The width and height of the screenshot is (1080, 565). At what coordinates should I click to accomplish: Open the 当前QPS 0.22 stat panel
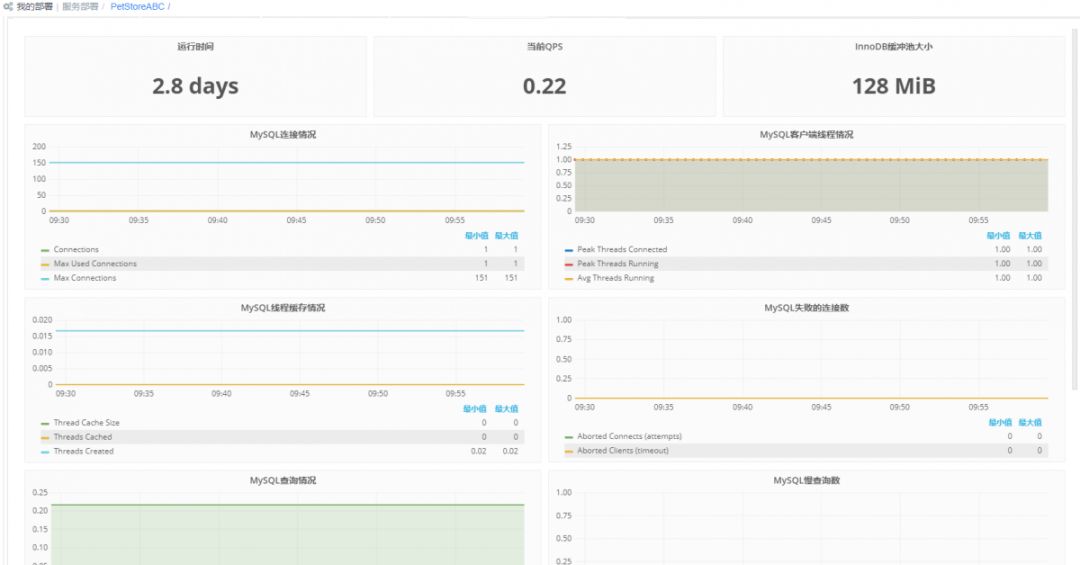(544, 76)
